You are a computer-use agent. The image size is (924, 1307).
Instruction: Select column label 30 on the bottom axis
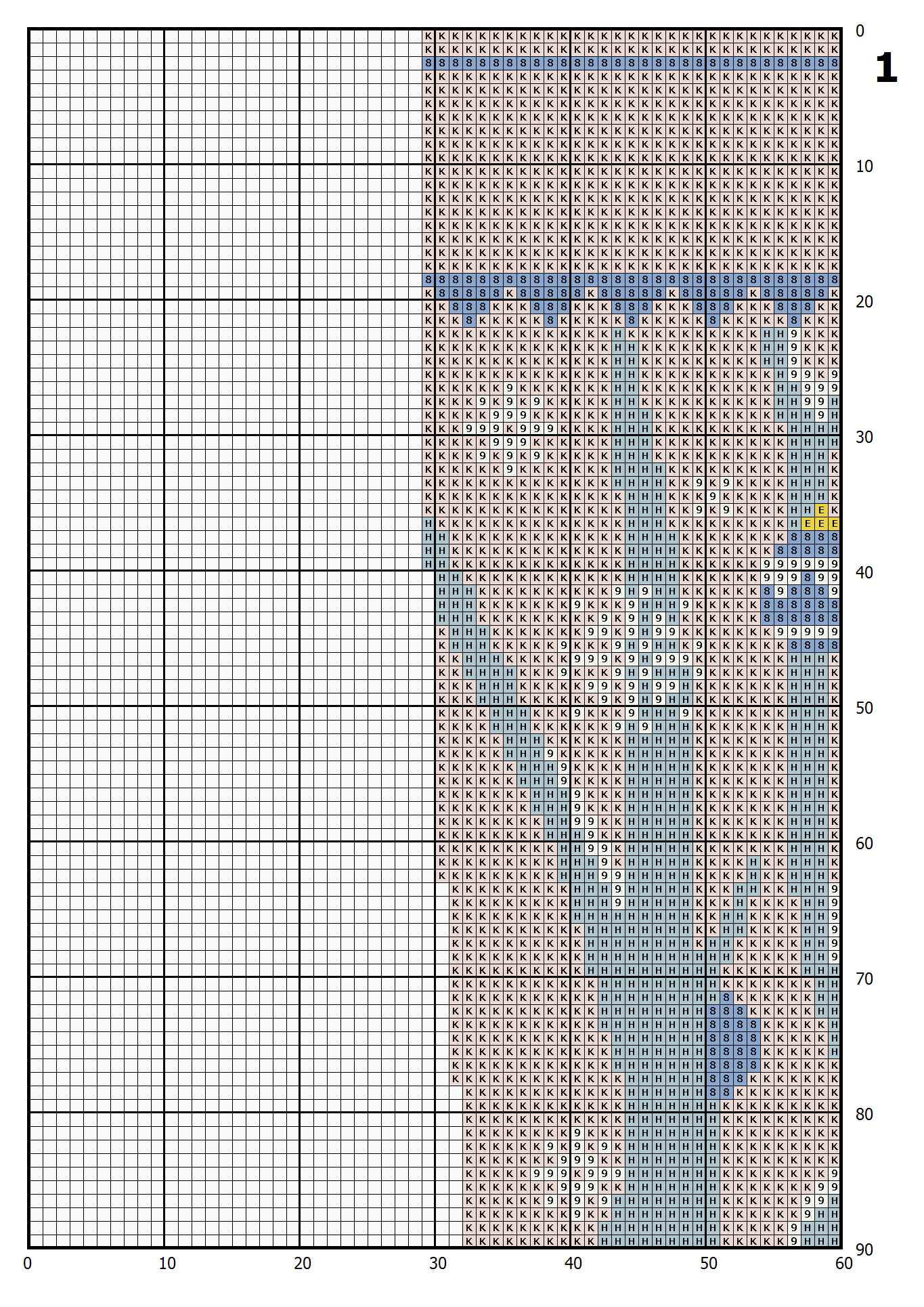click(437, 1263)
